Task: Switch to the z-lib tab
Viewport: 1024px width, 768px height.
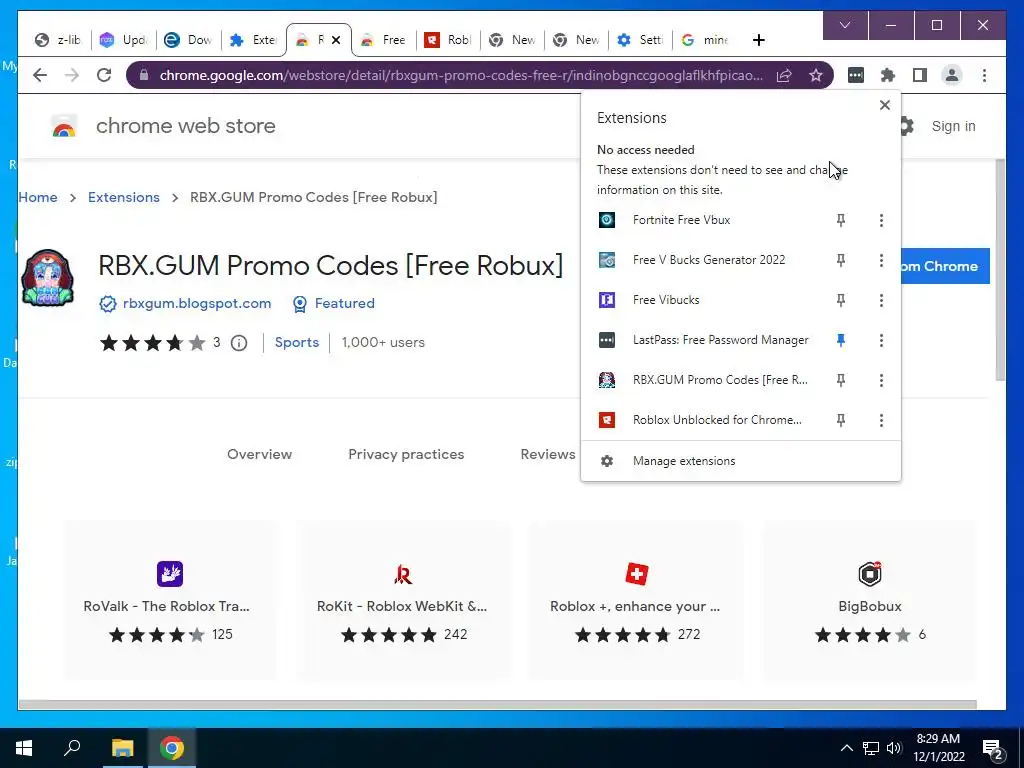Action: point(57,40)
